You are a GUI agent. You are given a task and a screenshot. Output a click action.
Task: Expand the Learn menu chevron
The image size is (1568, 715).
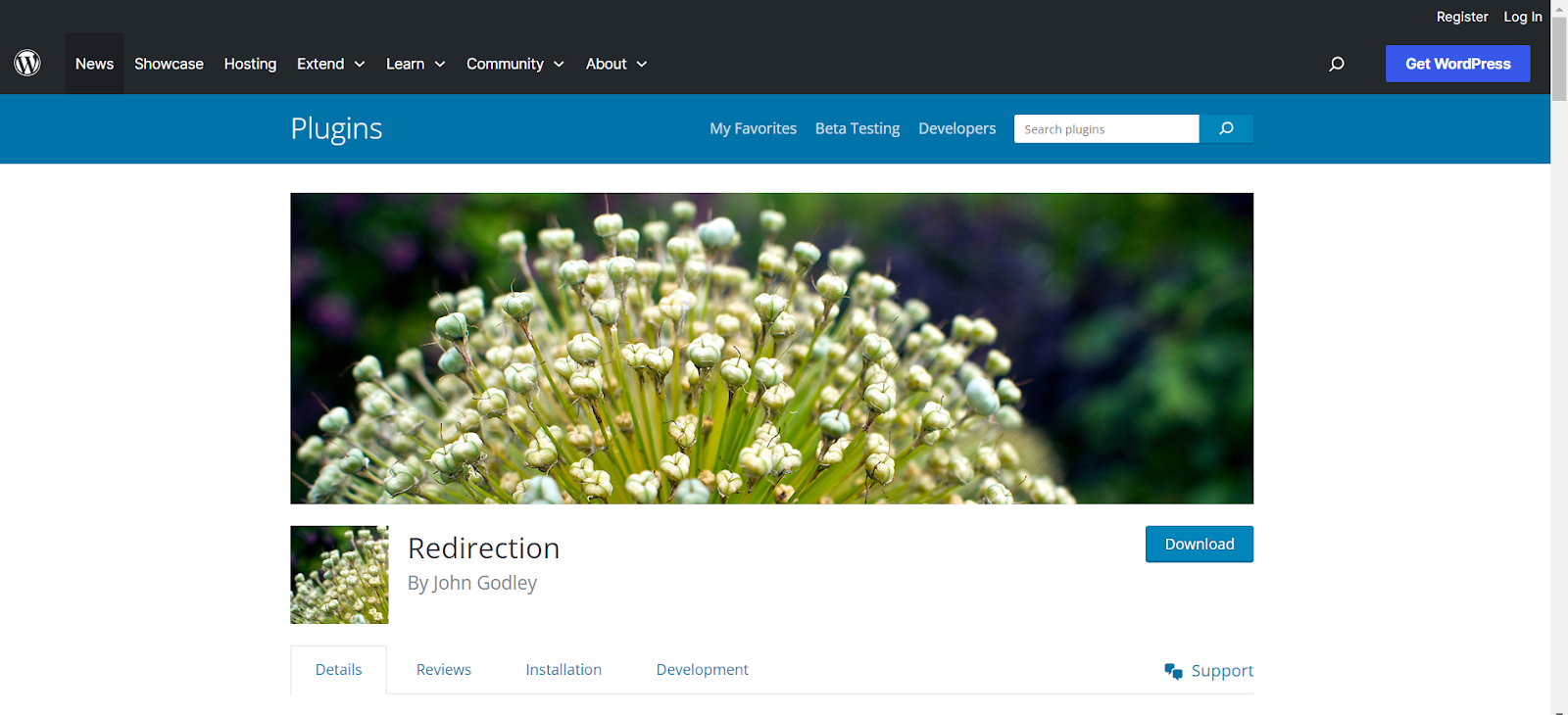440,64
